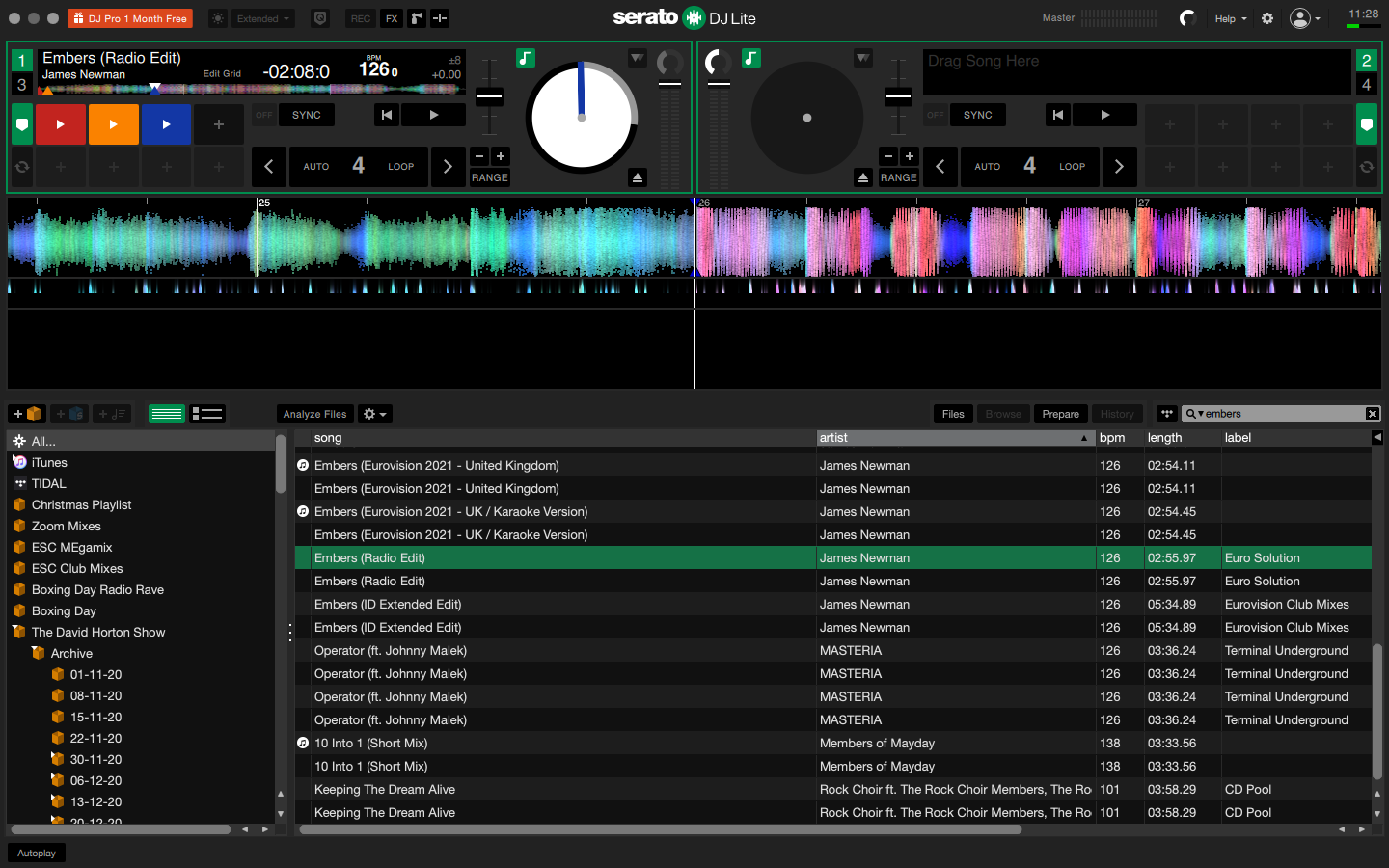Viewport: 1389px width, 868px height.
Task: Enable Autoplay at the bottom left
Action: click(x=36, y=853)
